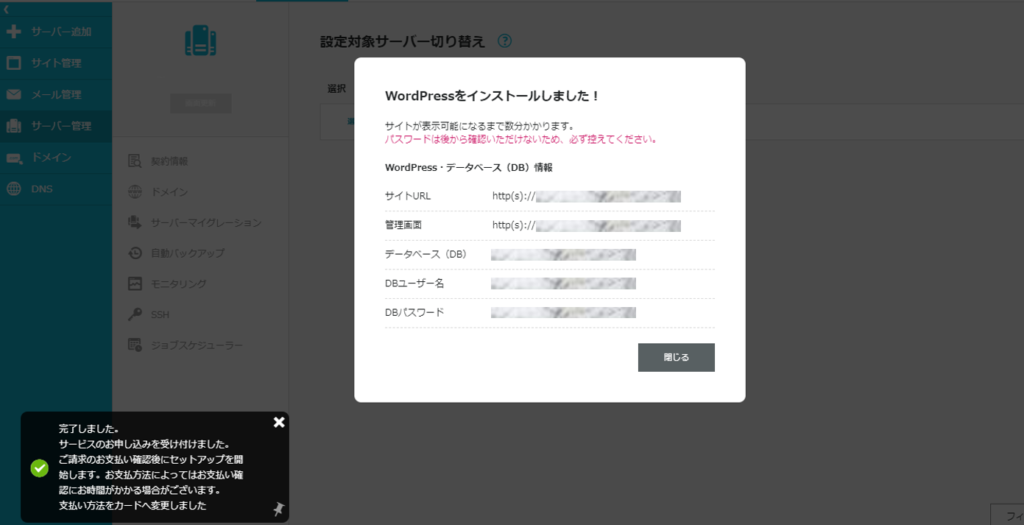
Task: Click the pink password warning text
Action: (x=520, y=139)
